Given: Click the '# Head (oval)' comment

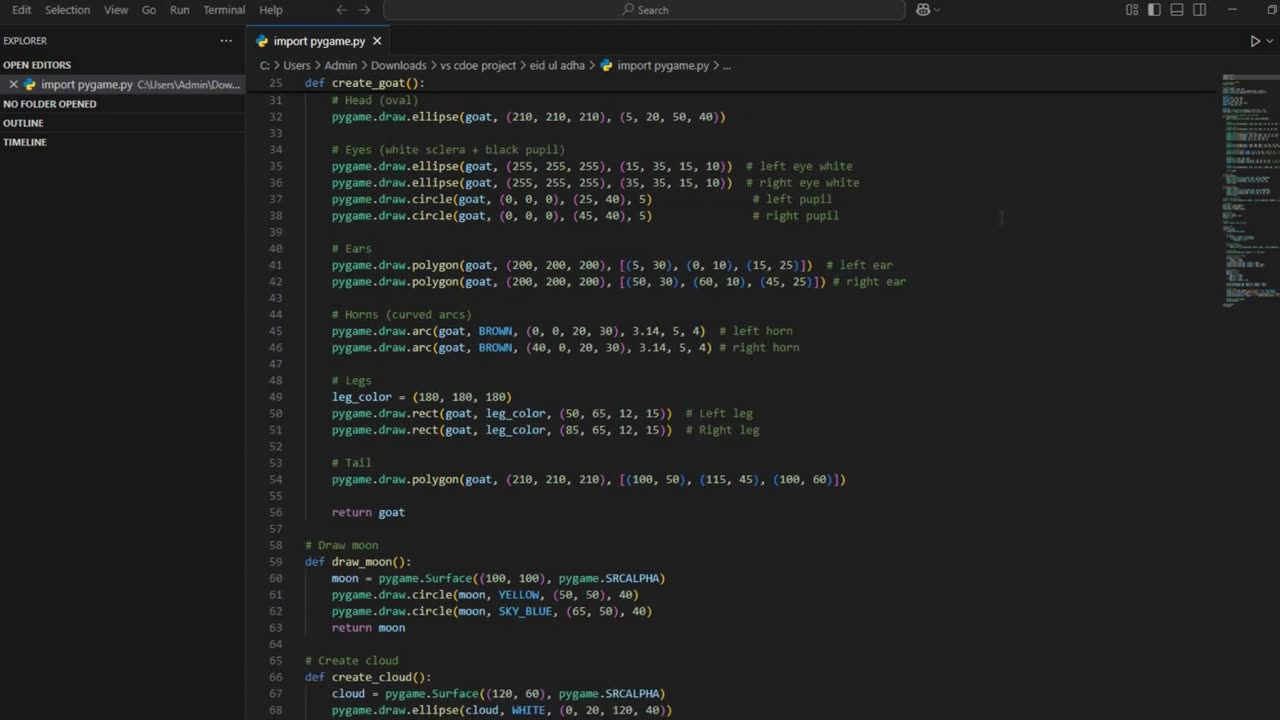Looking at the screenshot, I should 375,100.
